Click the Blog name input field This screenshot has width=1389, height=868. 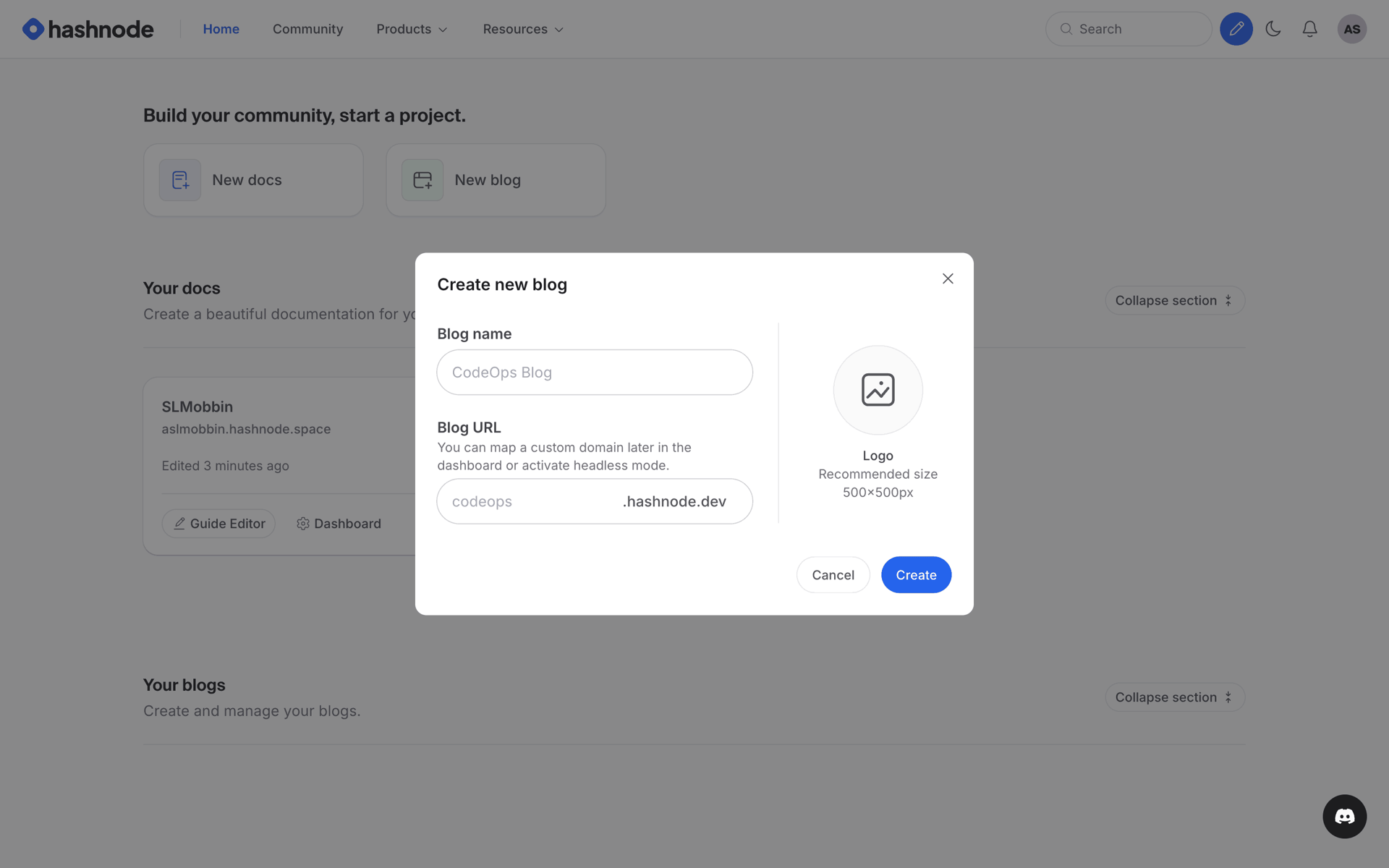pos(595,373)
